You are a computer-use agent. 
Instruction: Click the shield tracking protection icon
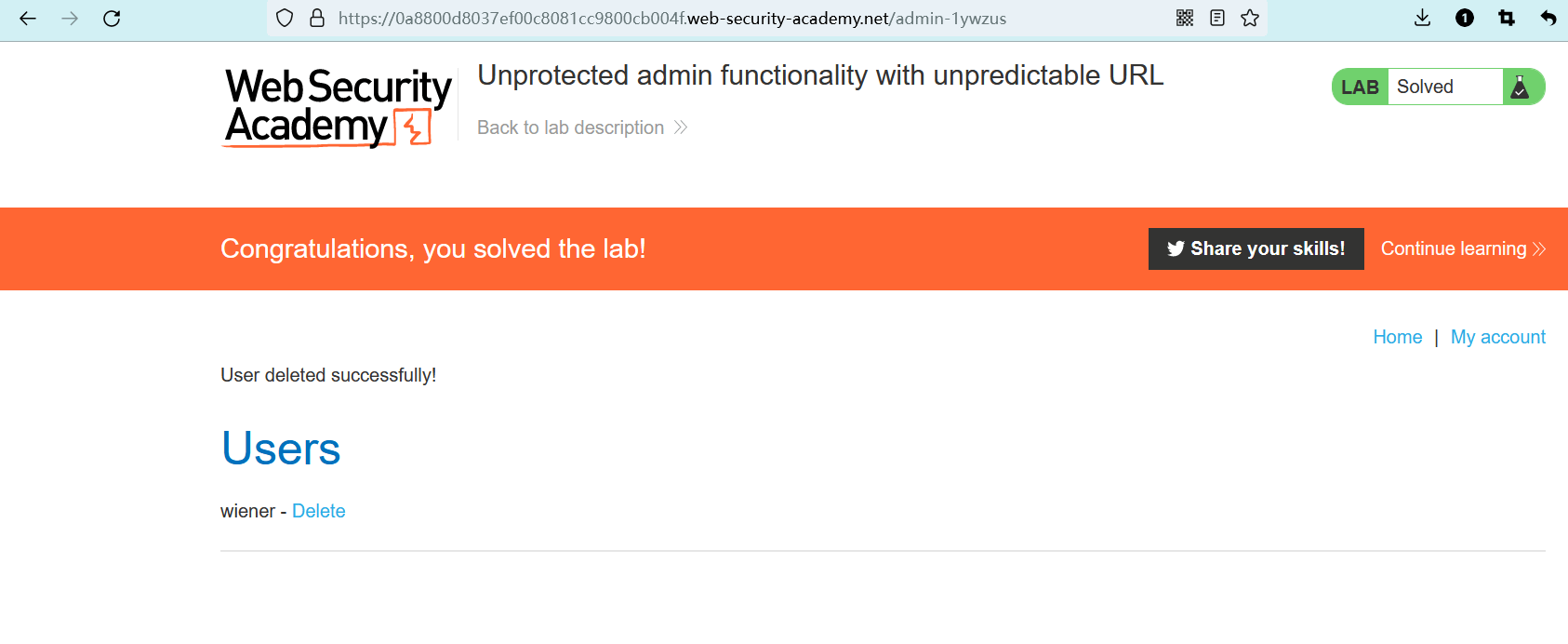point(286,19)
